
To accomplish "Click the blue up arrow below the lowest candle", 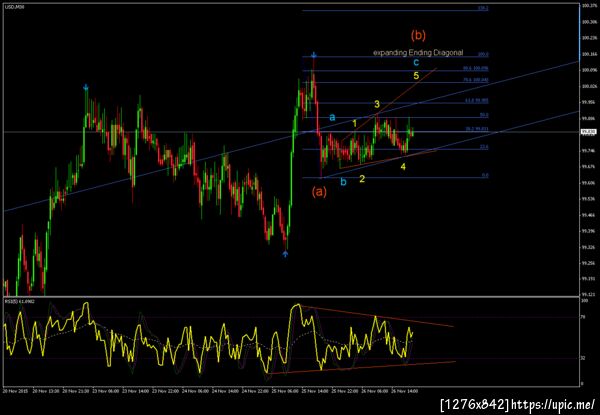I will click(x=285, y=254).
